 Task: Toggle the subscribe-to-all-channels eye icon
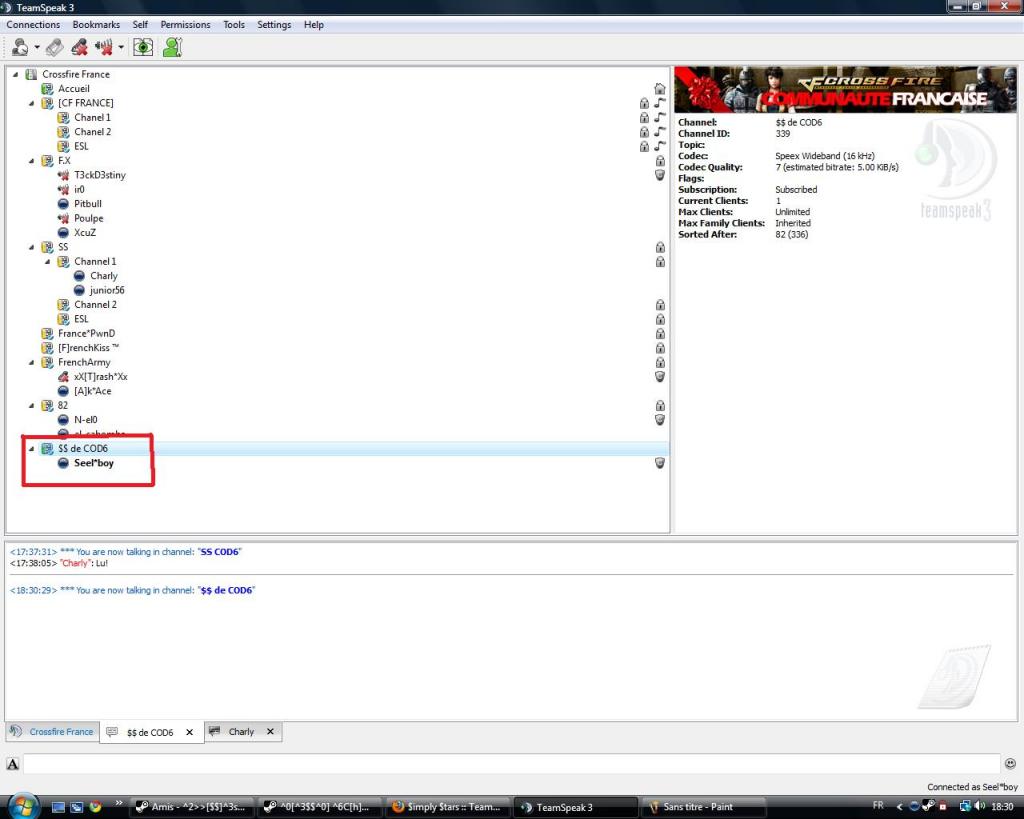pos(143,47)
